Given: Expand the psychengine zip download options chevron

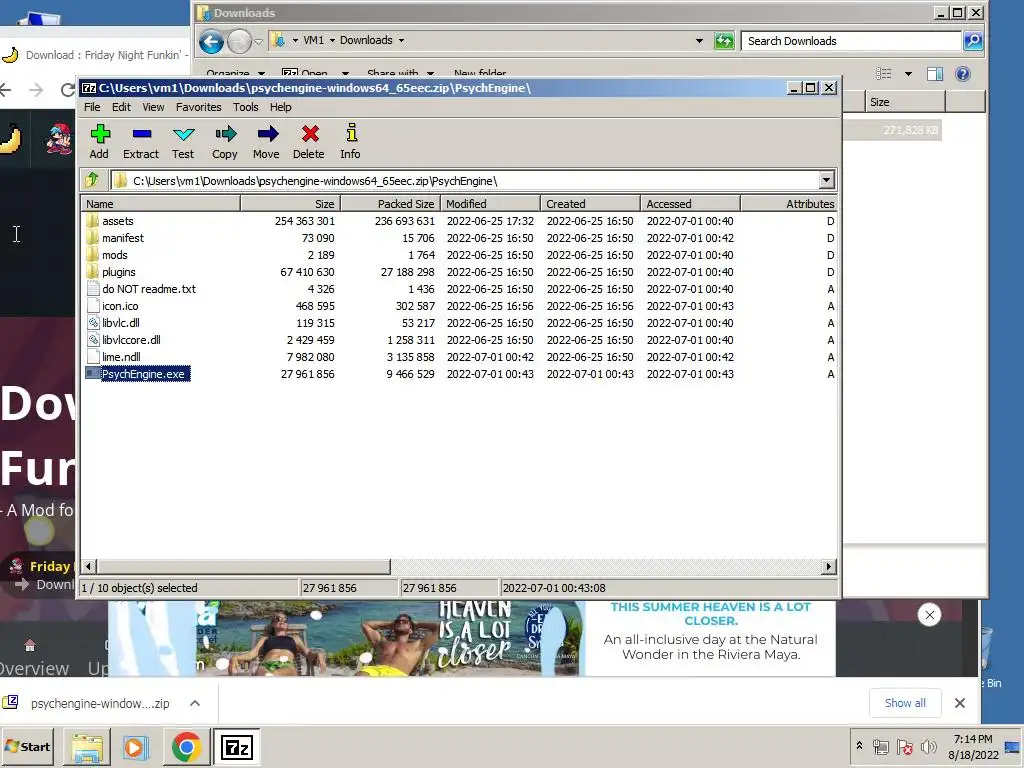Looking at the screenshot, I should (x=195, y=703).
